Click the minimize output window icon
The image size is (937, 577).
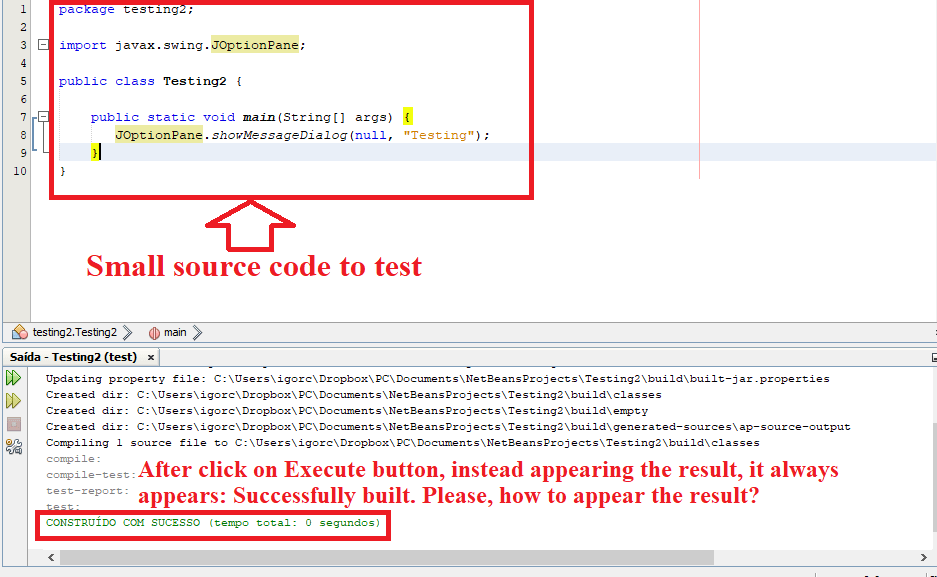(x=934, y=358)
